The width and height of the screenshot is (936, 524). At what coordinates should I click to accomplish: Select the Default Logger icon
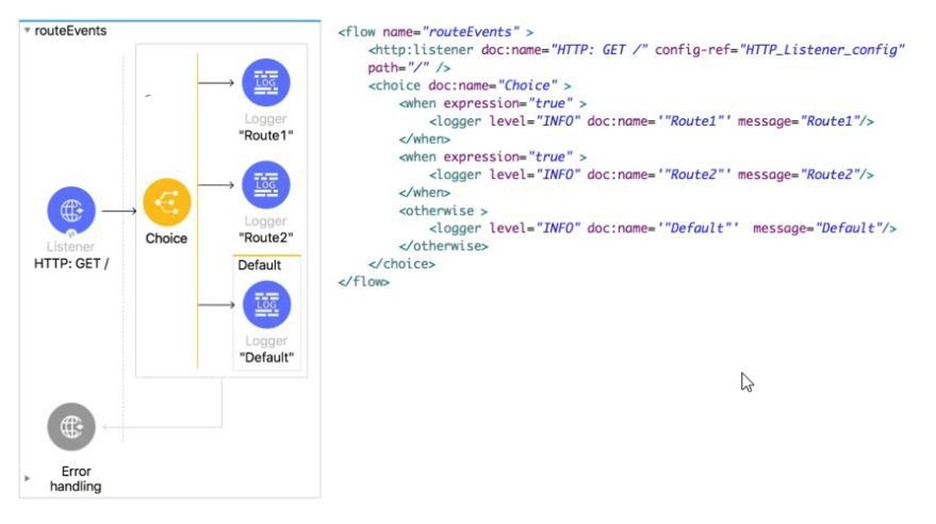point(266,305)
